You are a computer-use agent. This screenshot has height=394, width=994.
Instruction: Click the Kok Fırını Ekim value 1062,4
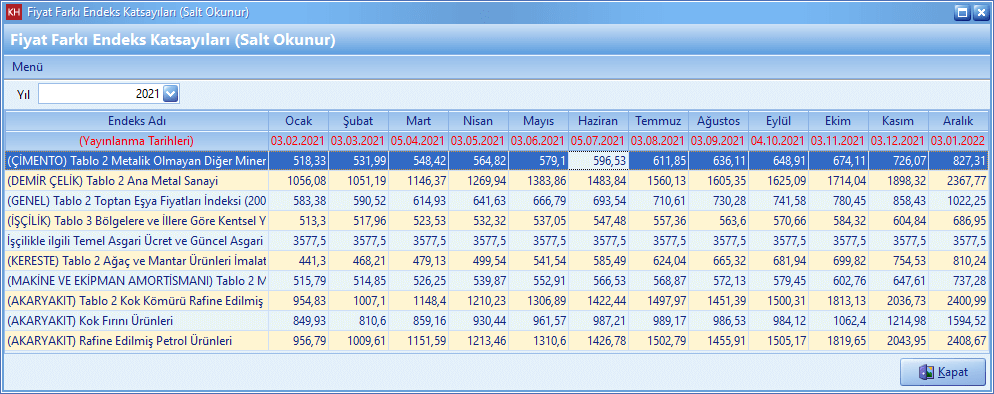click(x=838, y=321)
